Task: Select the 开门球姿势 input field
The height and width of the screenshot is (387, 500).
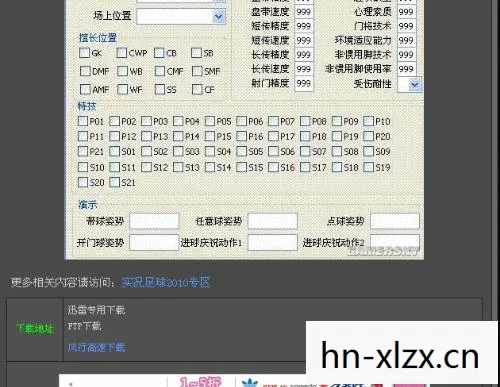Action: tap(154, 242)
